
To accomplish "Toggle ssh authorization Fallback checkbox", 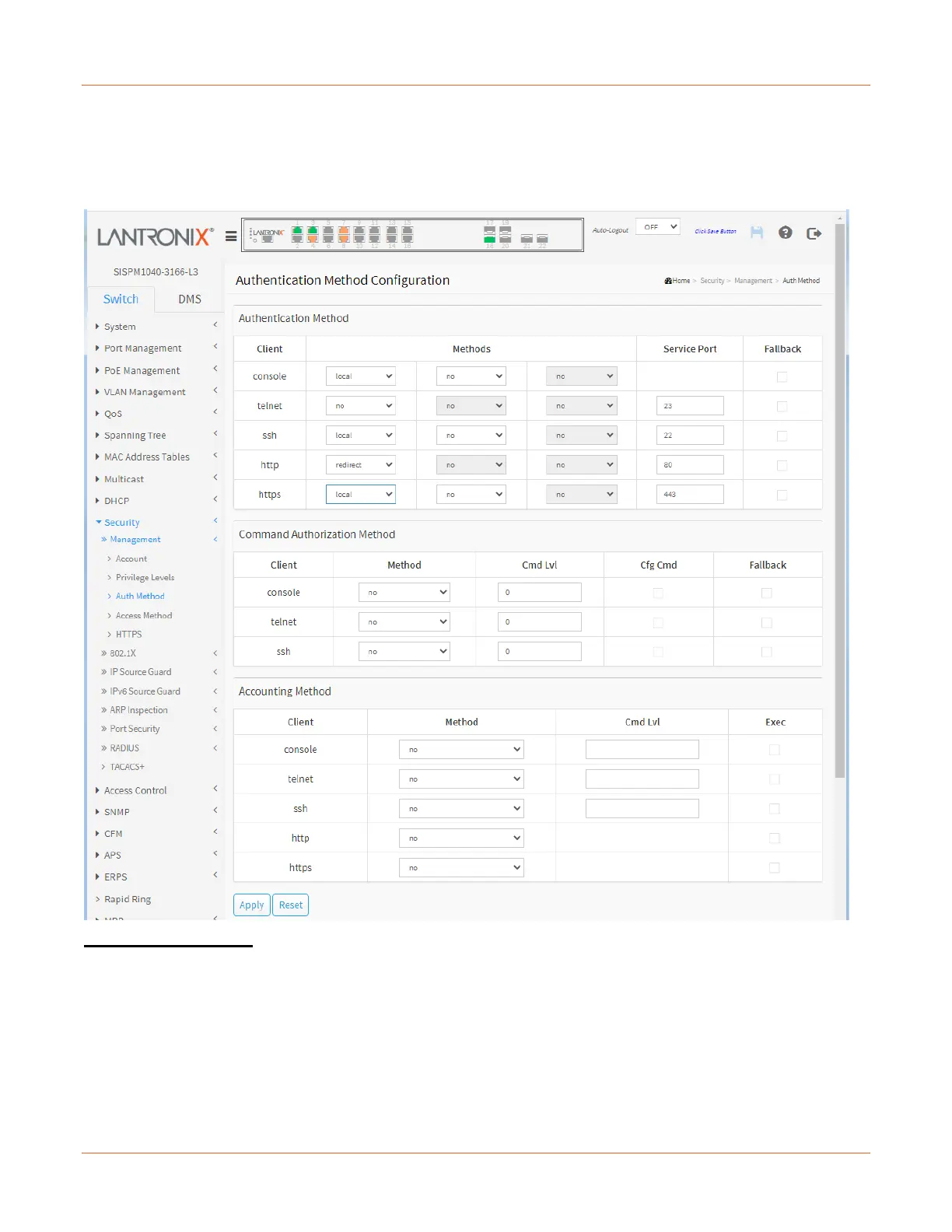I will tap(767, 653).
